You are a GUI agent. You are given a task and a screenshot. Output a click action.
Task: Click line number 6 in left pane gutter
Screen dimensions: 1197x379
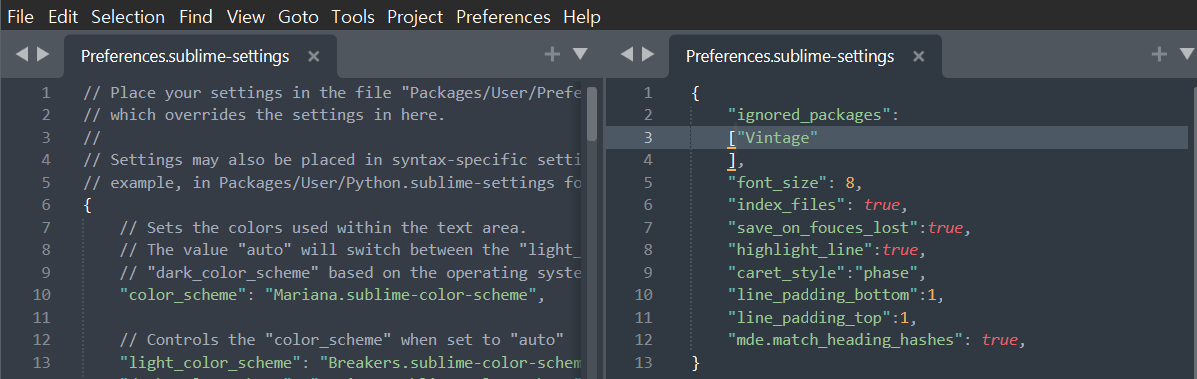46,205
